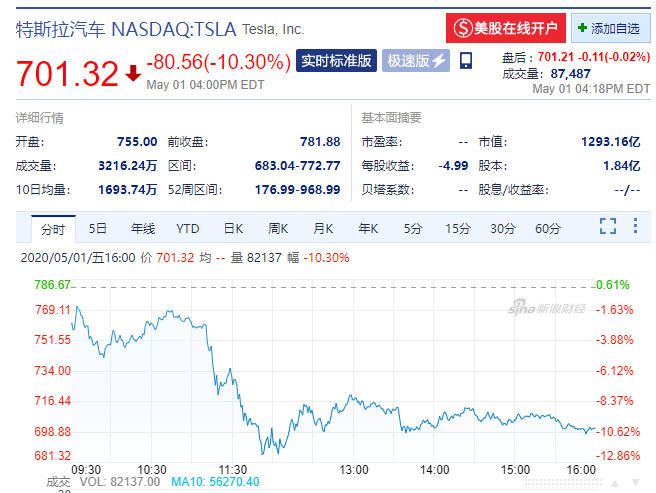Open the mobile phone version icon
Screen dimensions: 656x493
pyautogui.click(x=466, y=61)
